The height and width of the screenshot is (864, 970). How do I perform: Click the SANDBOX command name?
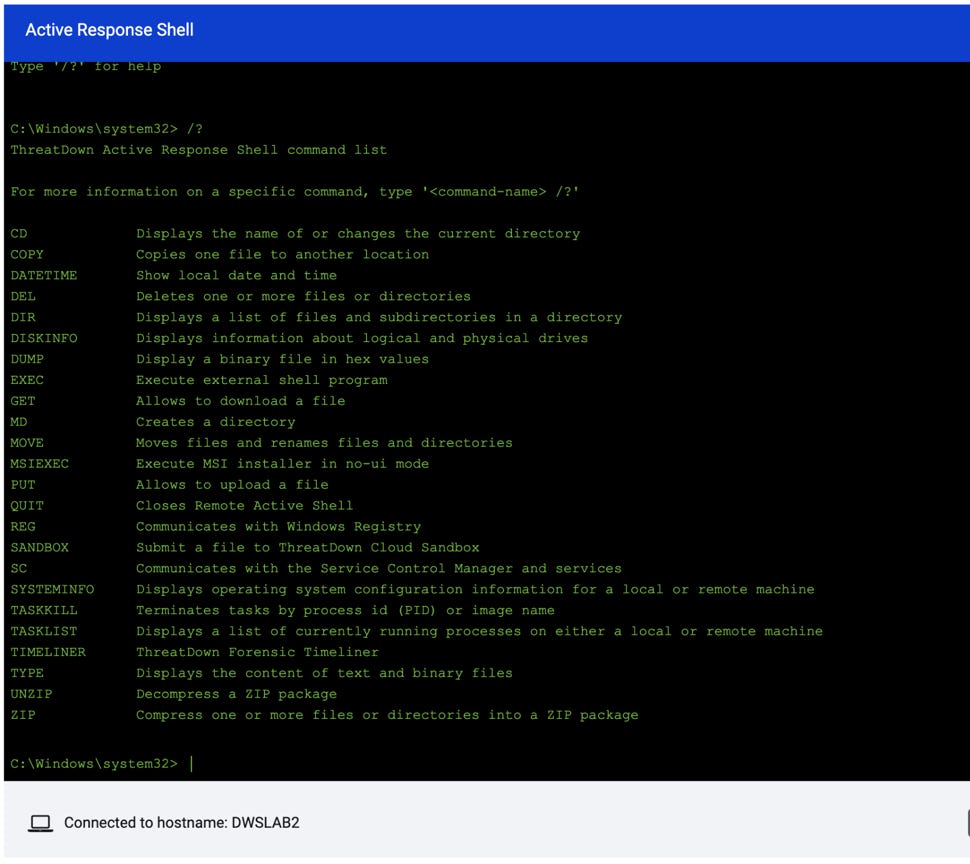click(40, 548)
